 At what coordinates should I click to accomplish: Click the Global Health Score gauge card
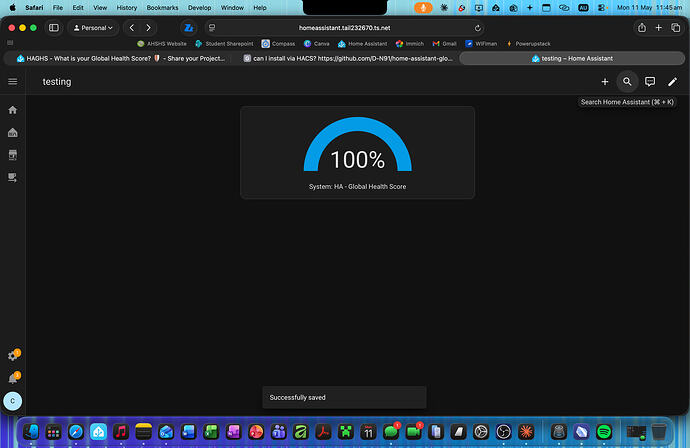357,152
